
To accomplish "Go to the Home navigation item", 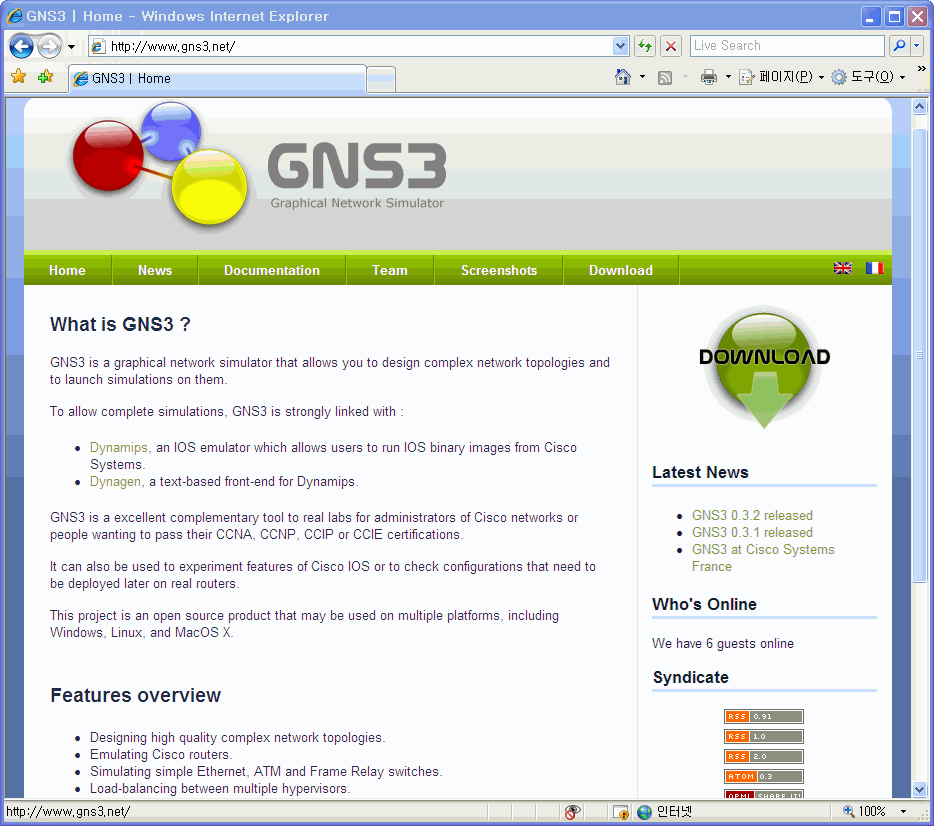I will point(67,270).
